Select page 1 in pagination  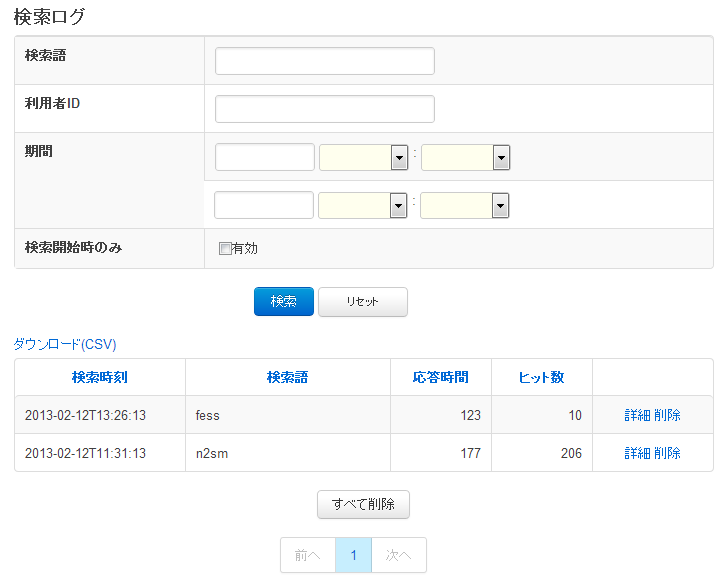(353, 555)
